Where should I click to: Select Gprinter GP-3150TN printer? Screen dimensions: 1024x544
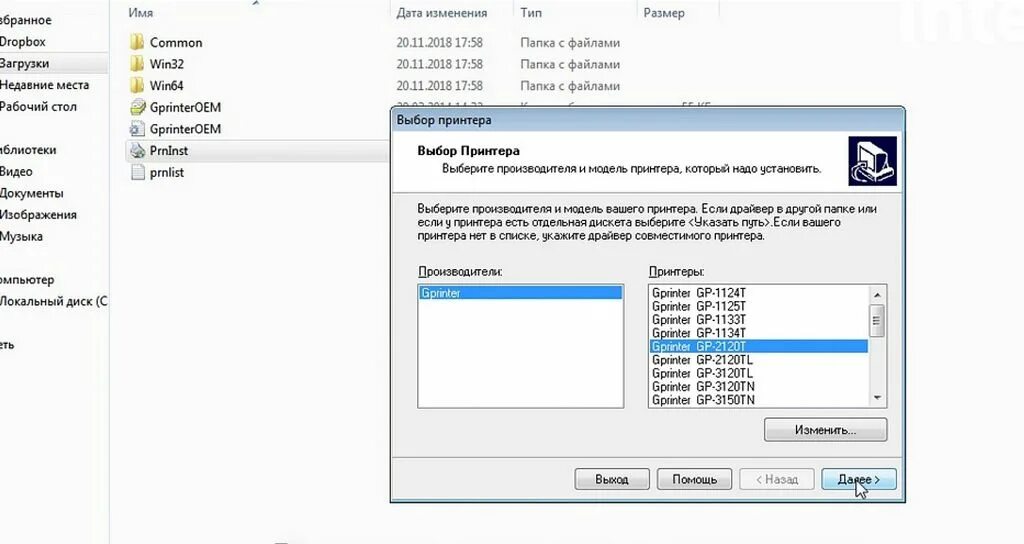point(759,400)
